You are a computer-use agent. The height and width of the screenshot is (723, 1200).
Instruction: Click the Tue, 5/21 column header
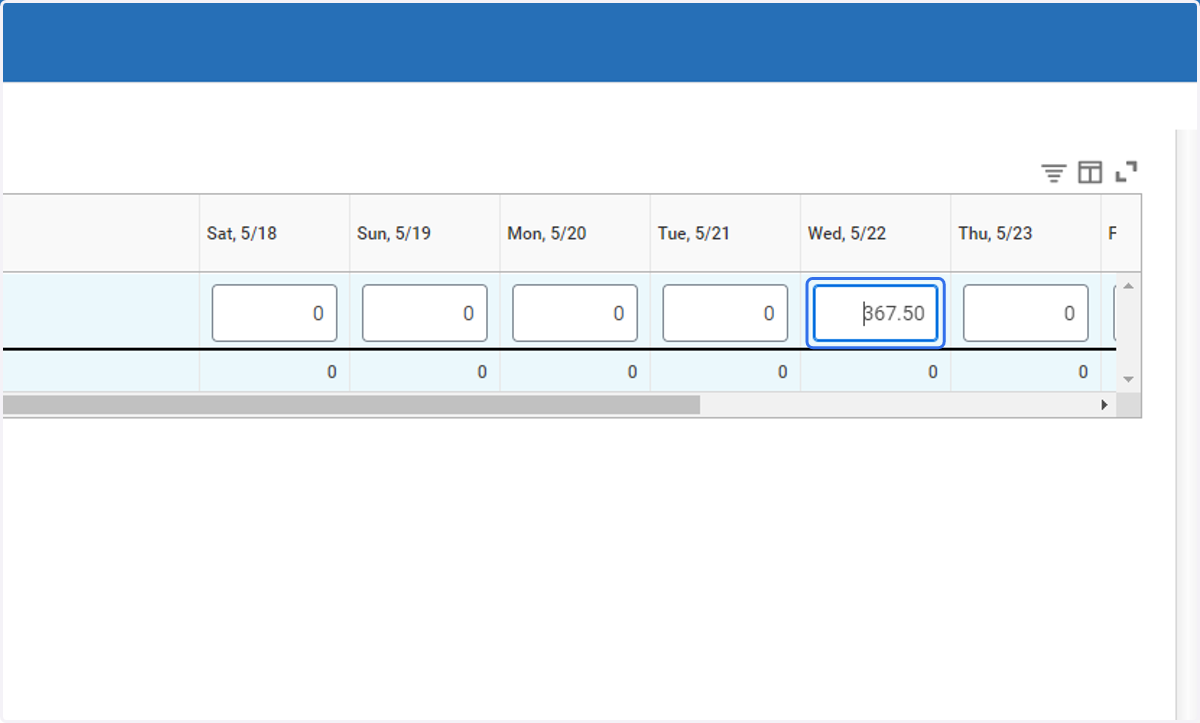(x=725, y=233)
